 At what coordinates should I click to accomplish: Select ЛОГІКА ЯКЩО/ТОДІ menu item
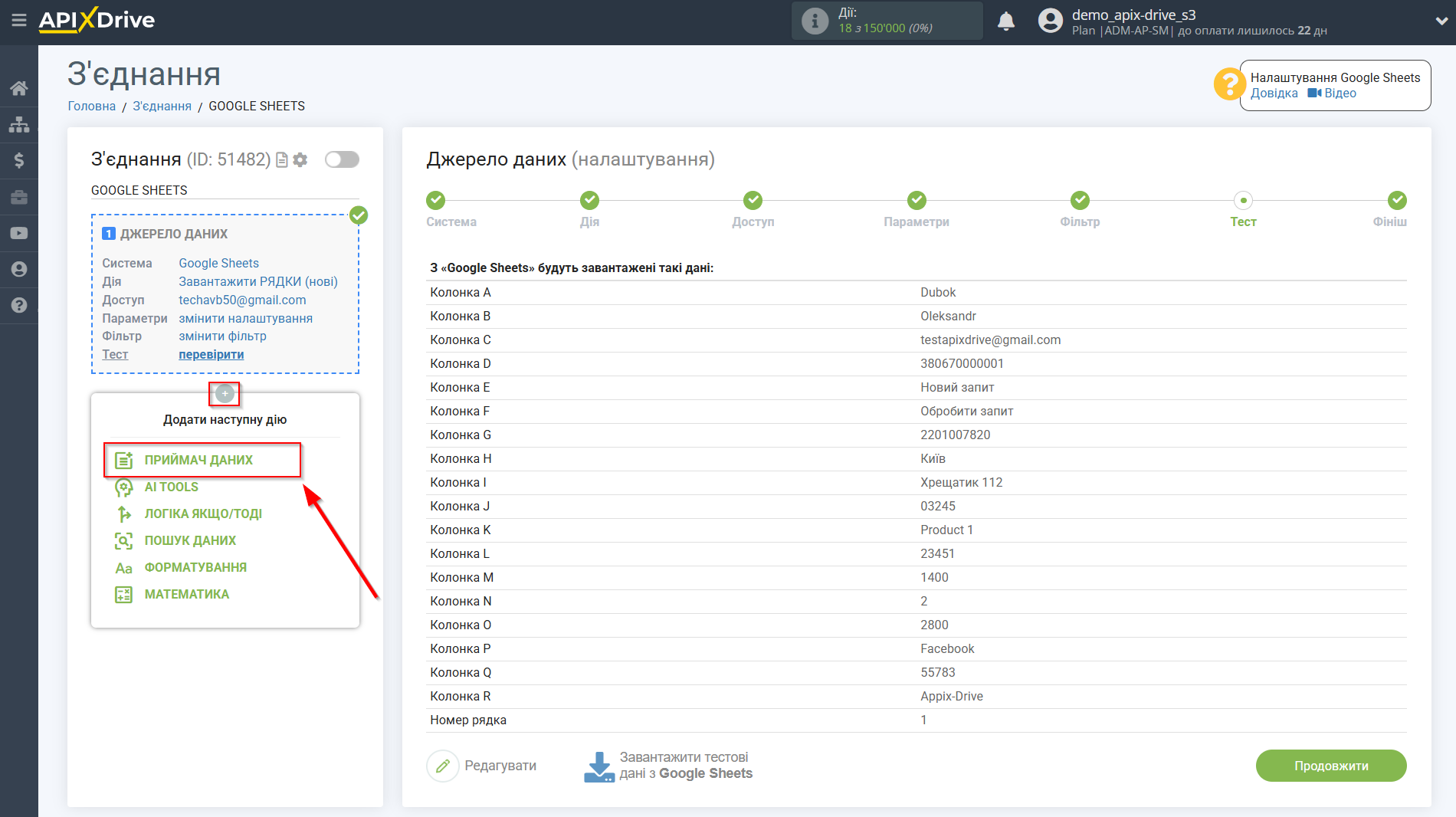[x=203, y=513]
